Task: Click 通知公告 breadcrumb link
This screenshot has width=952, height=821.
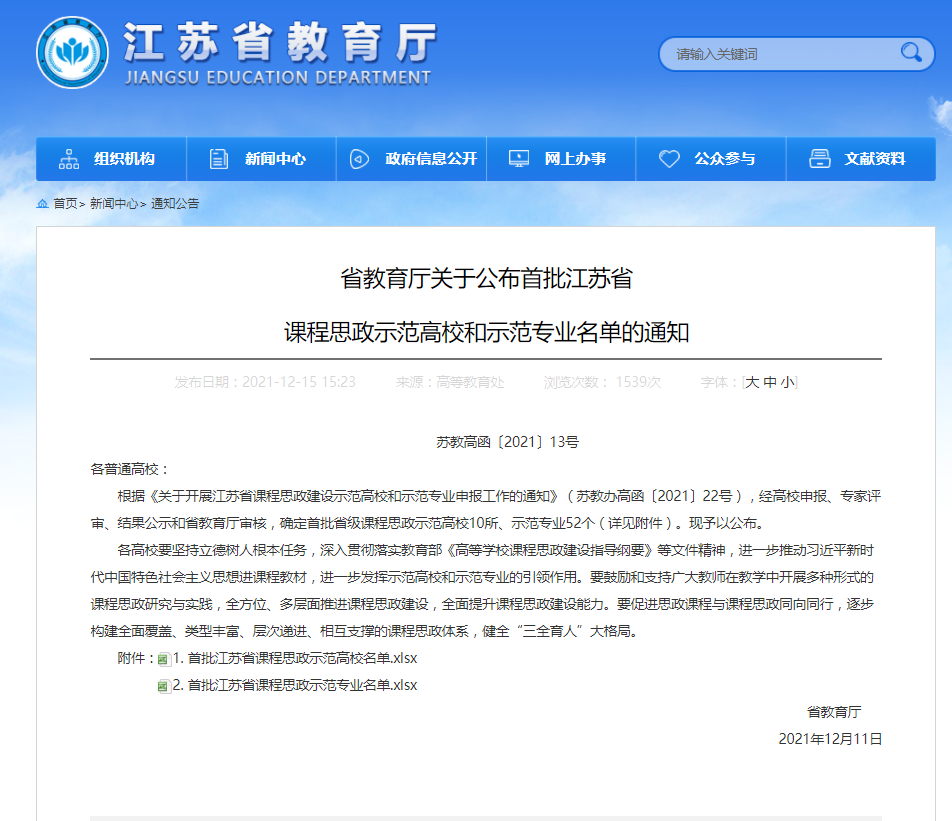Action: (x=175, y=203)
